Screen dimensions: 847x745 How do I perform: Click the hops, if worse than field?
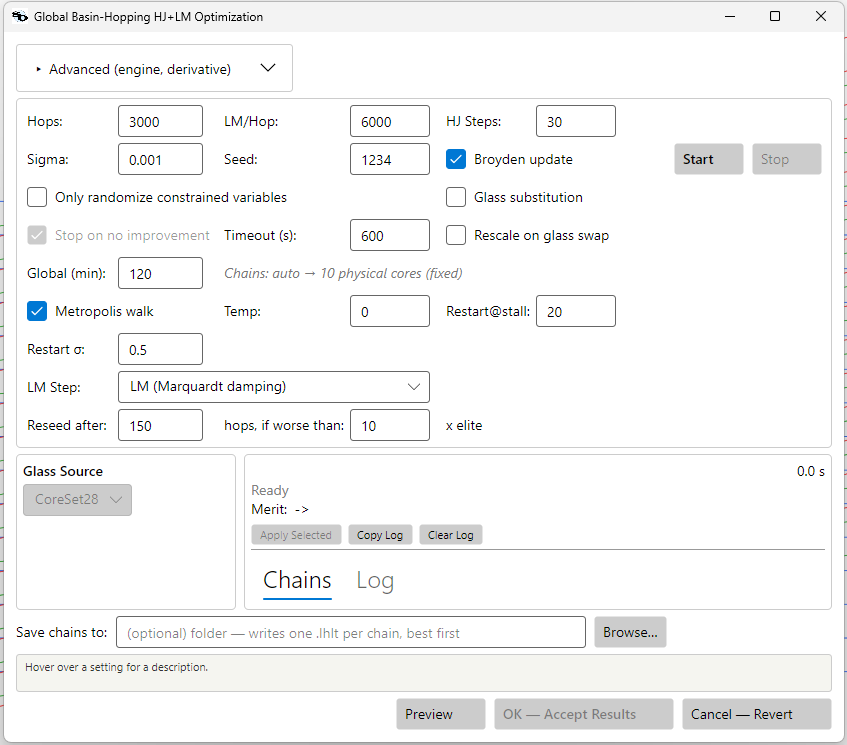[x=389, y=425]
